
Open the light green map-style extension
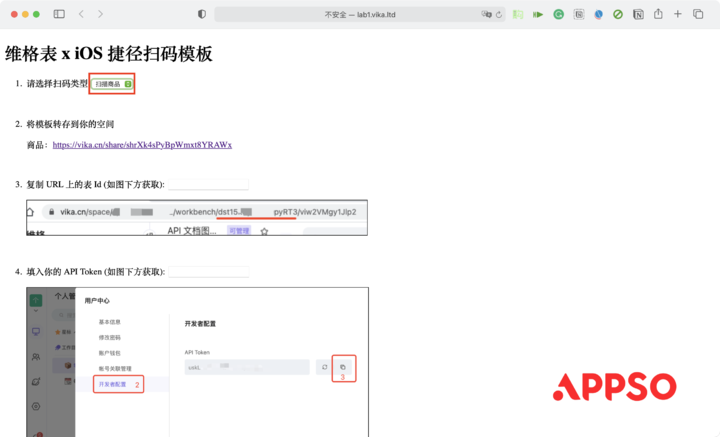point(518,15)
